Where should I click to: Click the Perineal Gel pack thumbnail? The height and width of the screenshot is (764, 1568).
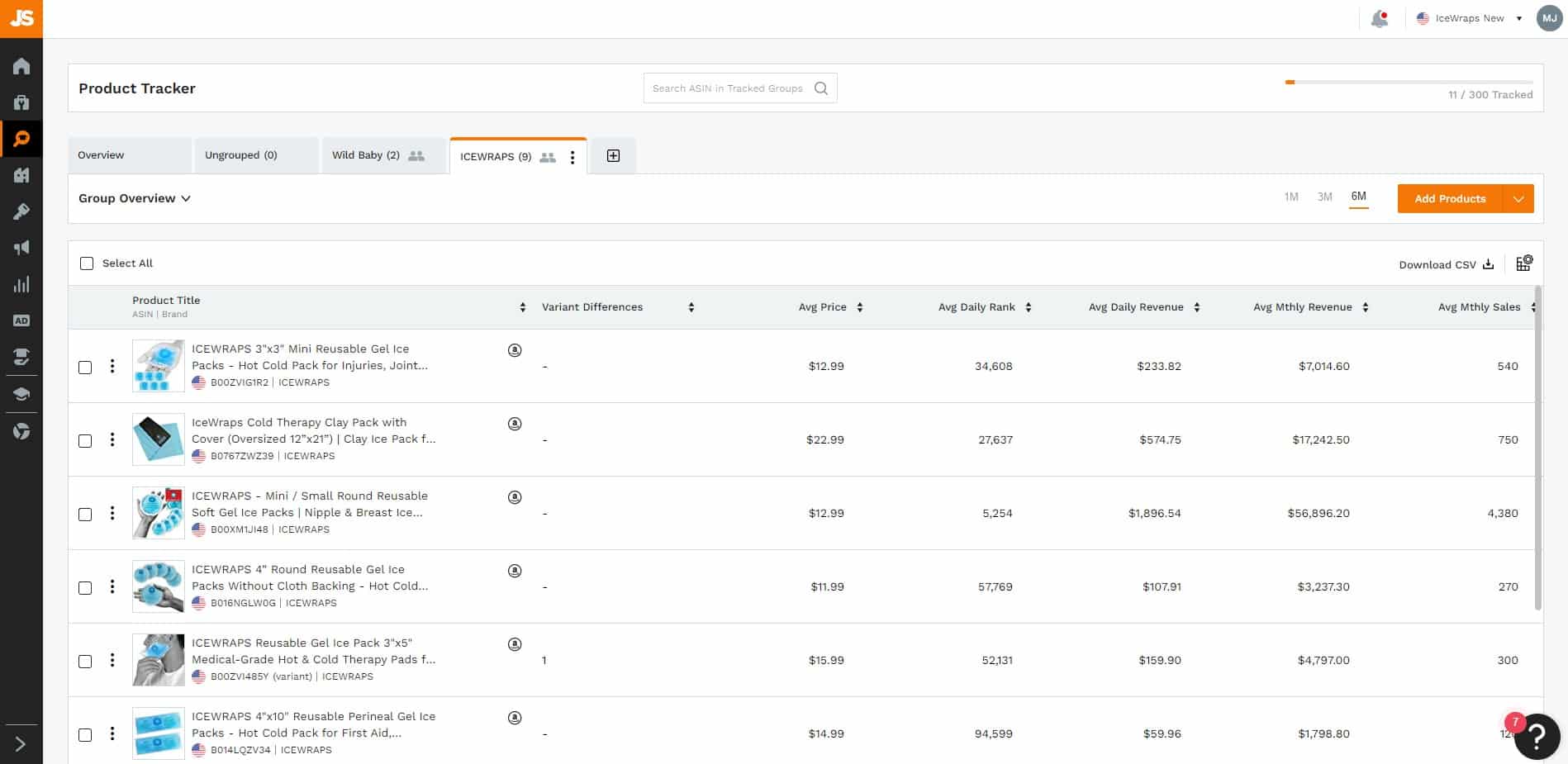coord(159,733)
